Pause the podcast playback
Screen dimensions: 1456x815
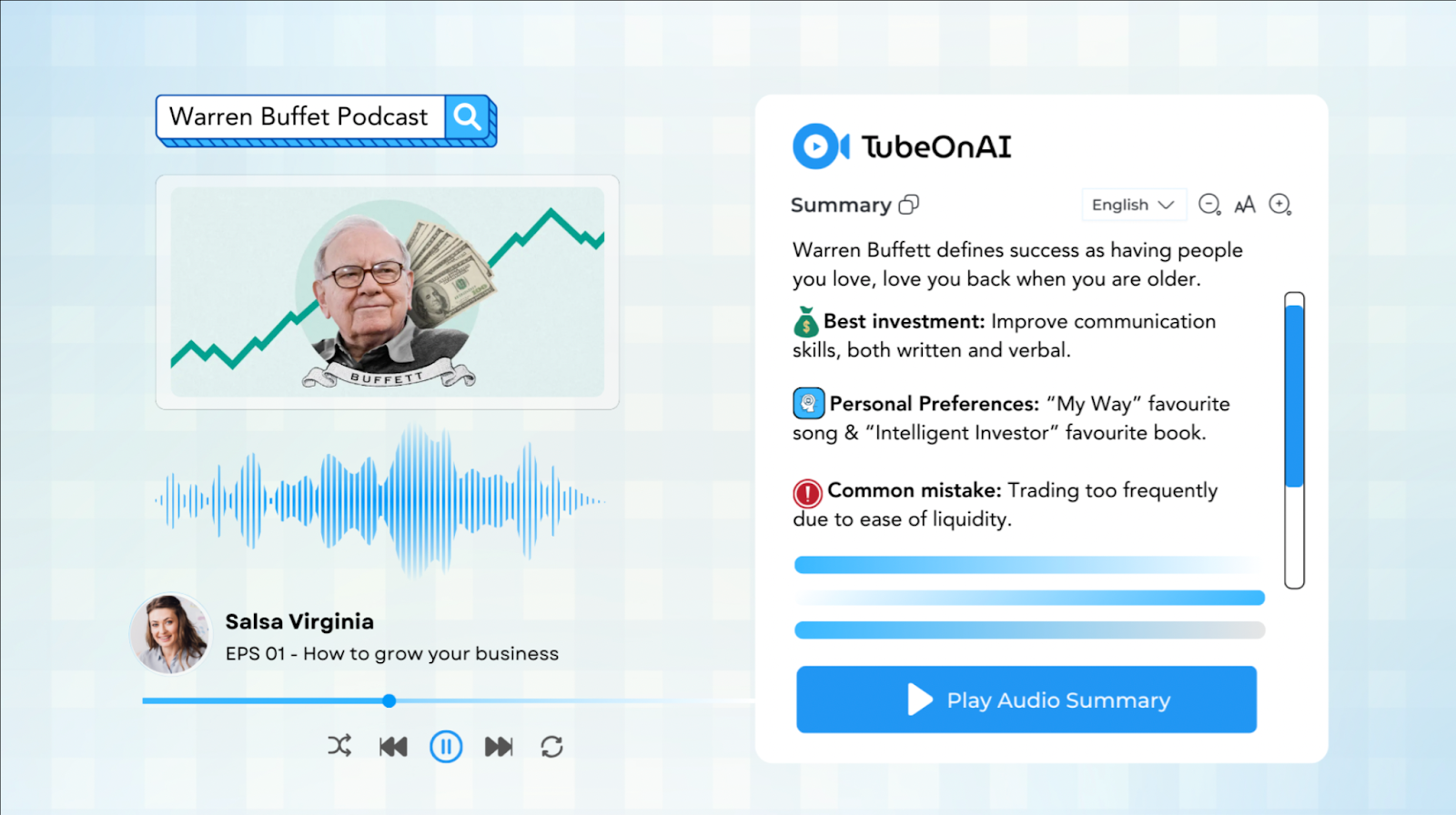point(446,747)
